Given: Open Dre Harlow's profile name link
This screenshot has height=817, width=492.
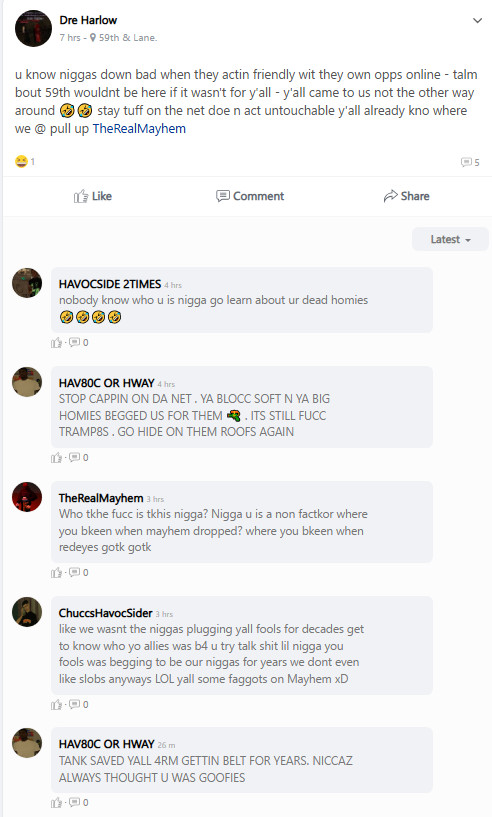Looking at the screenshot, I should point(88,20).
